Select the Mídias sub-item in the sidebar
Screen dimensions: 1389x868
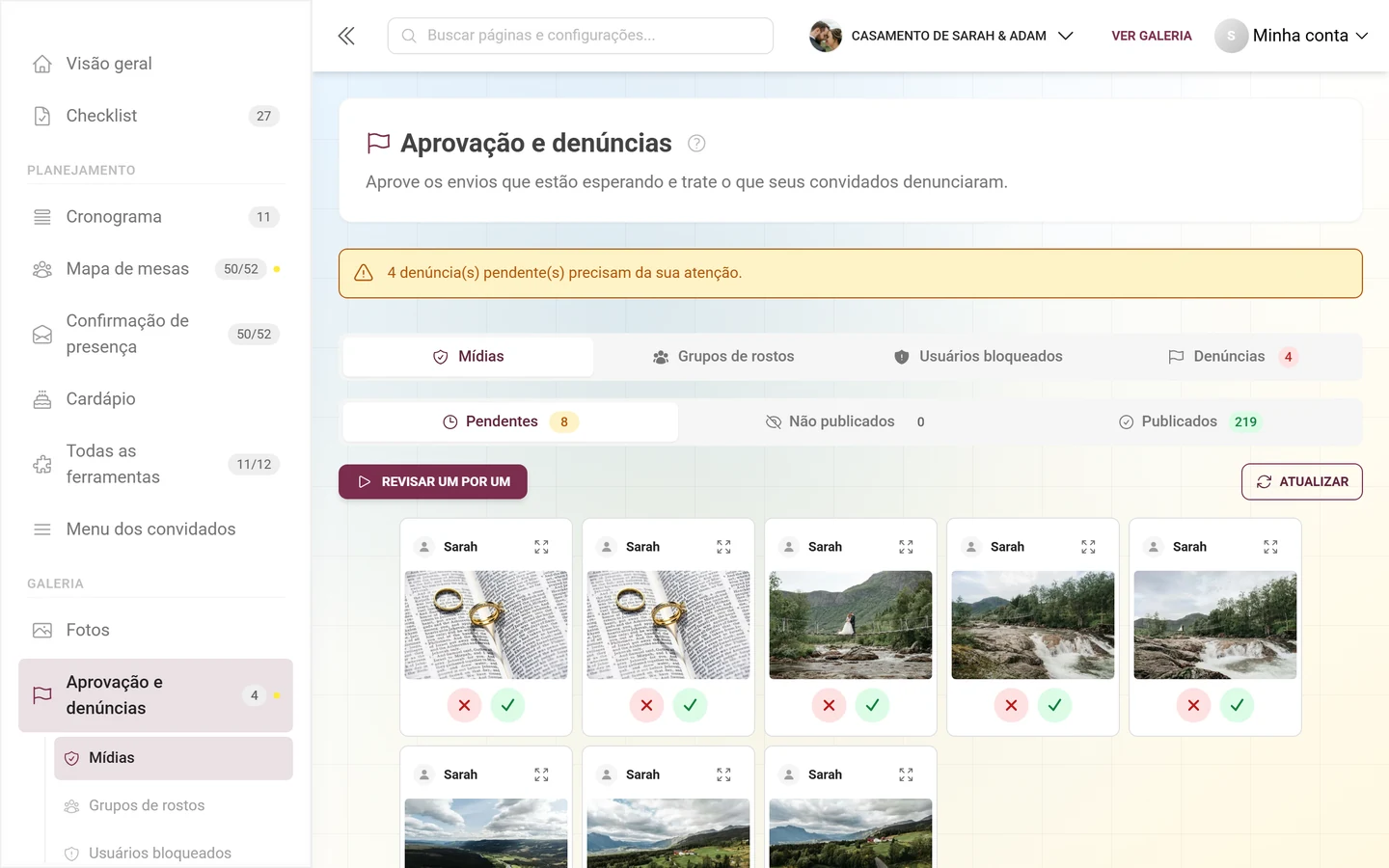click(x=174, y=758)
